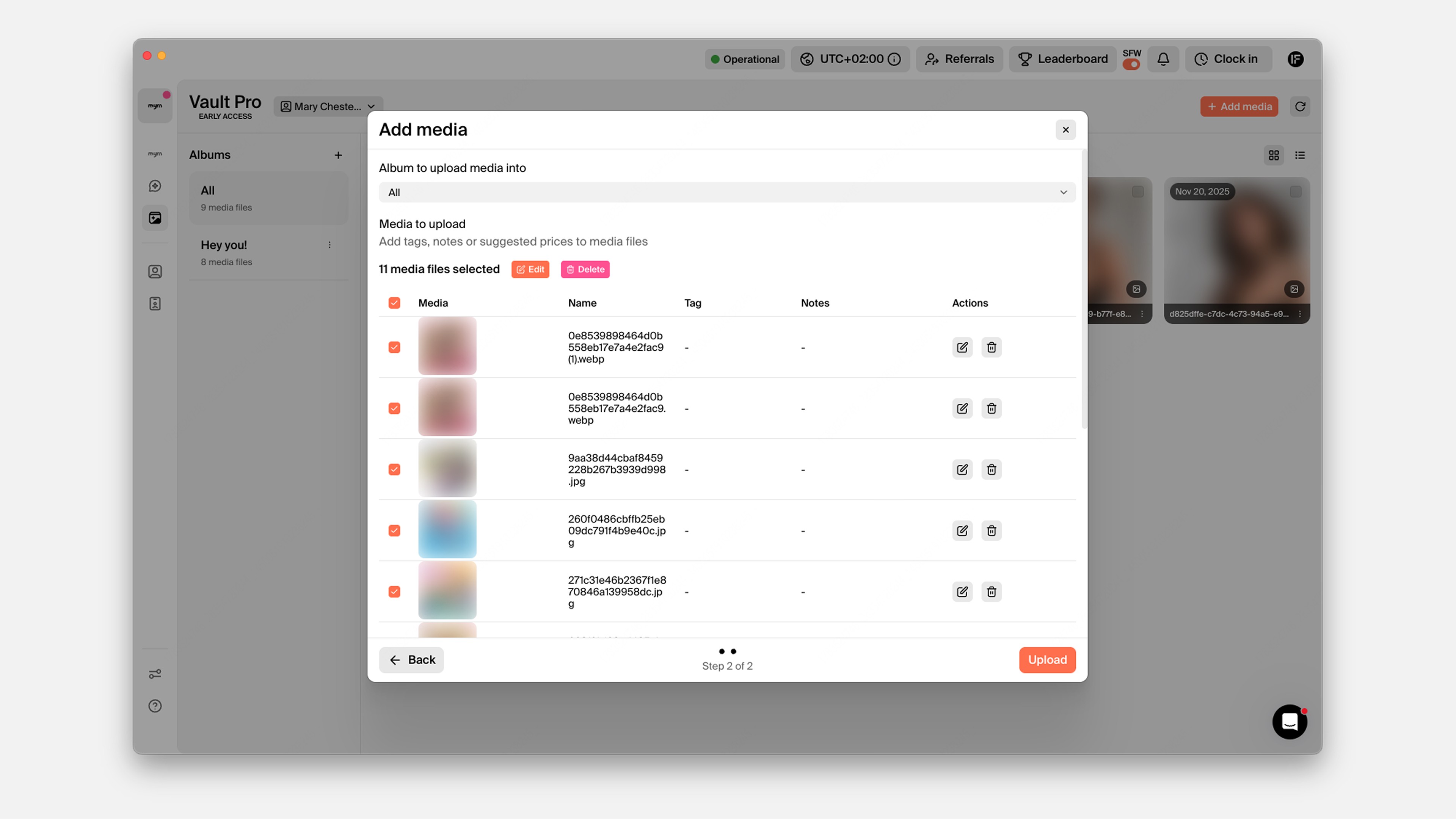
Task: Open the profile card icon in sidebar
Action: pyautogui.click(x=155, y=272)
